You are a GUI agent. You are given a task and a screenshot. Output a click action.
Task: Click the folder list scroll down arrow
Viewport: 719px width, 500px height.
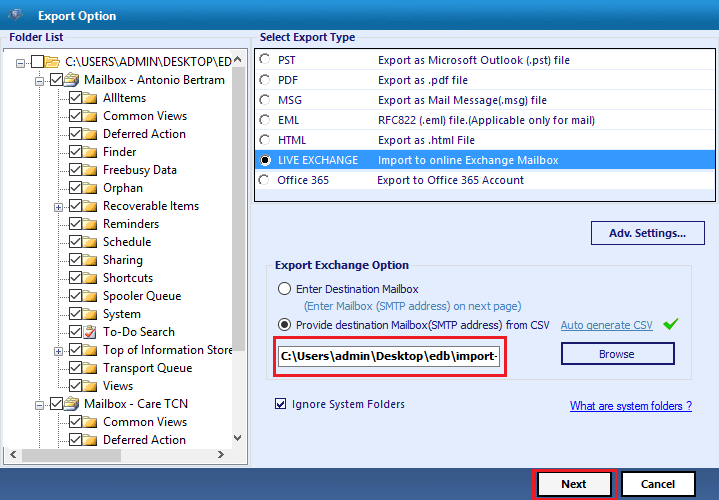tap(238, 438)
